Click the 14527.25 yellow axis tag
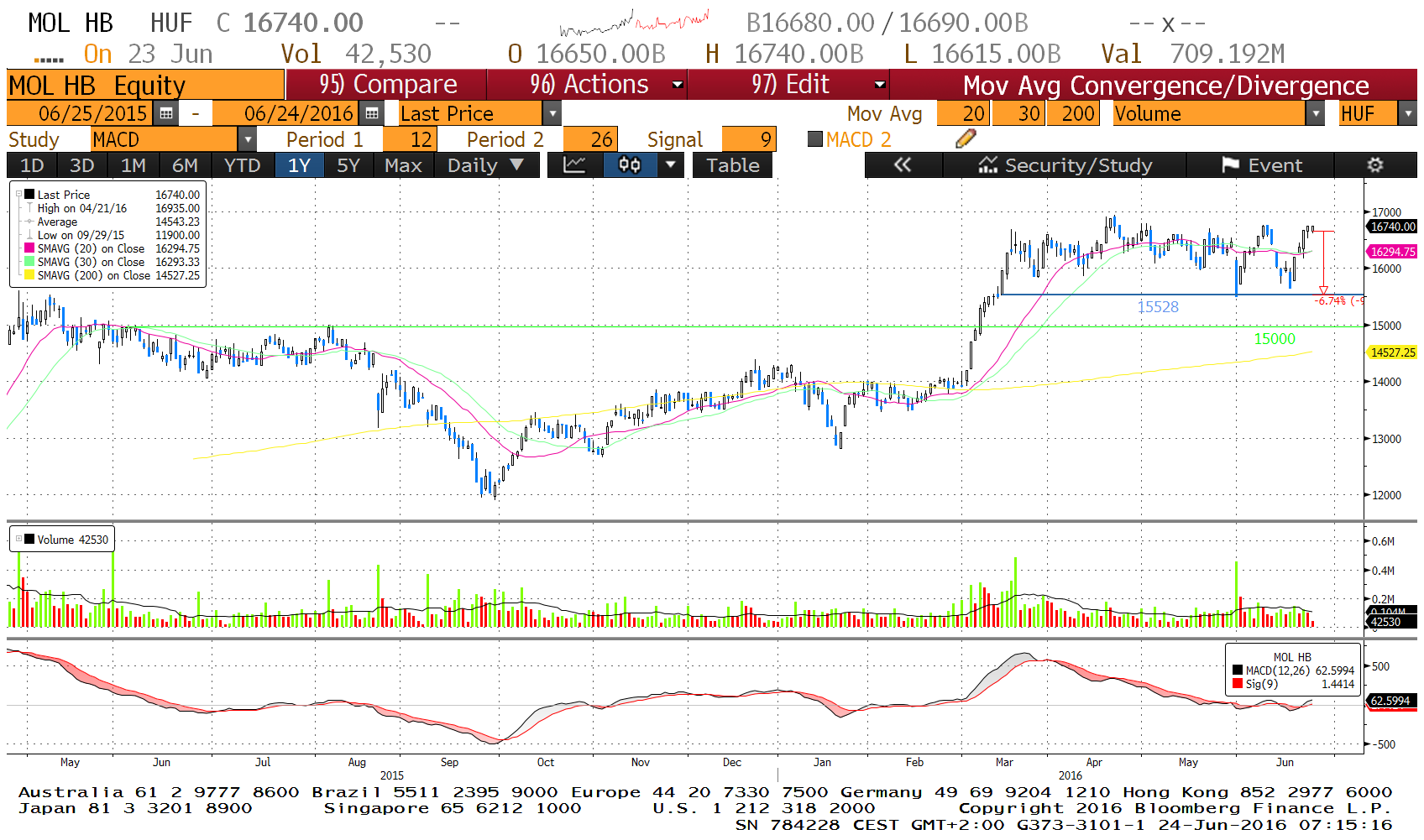The width and height of the screenshot is (1424, 840). point(1393,352)
